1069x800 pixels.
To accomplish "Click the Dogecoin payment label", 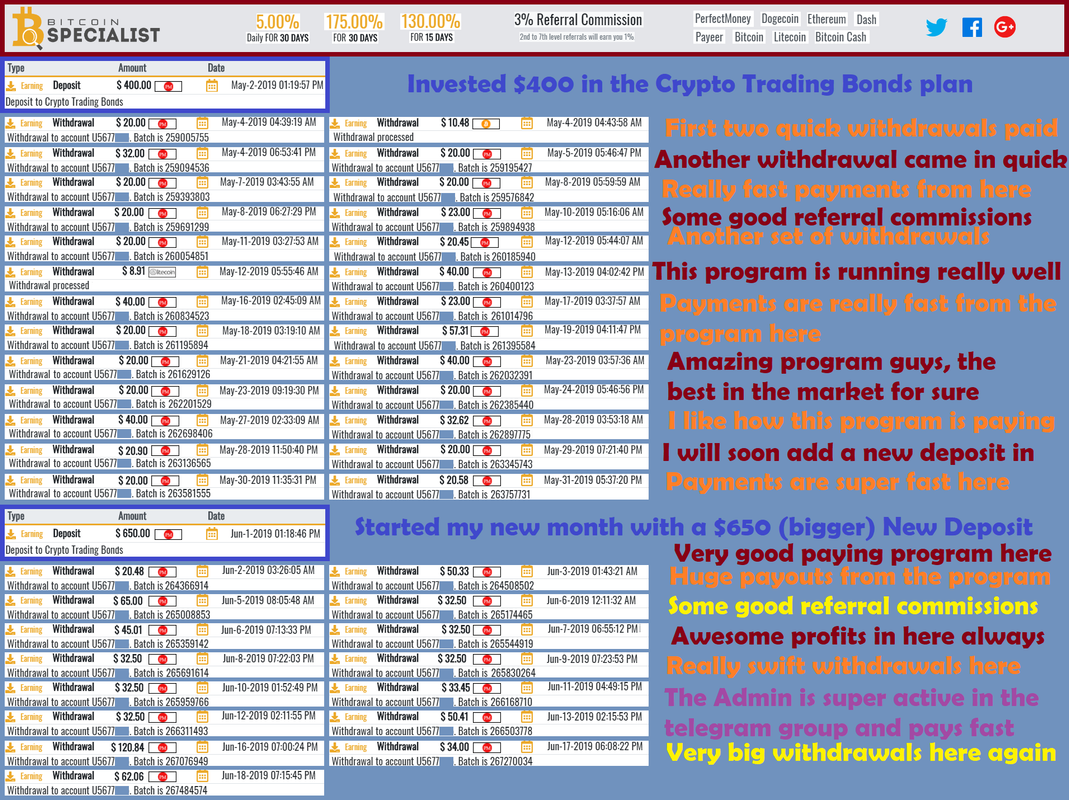I will [x=780, y=19].
